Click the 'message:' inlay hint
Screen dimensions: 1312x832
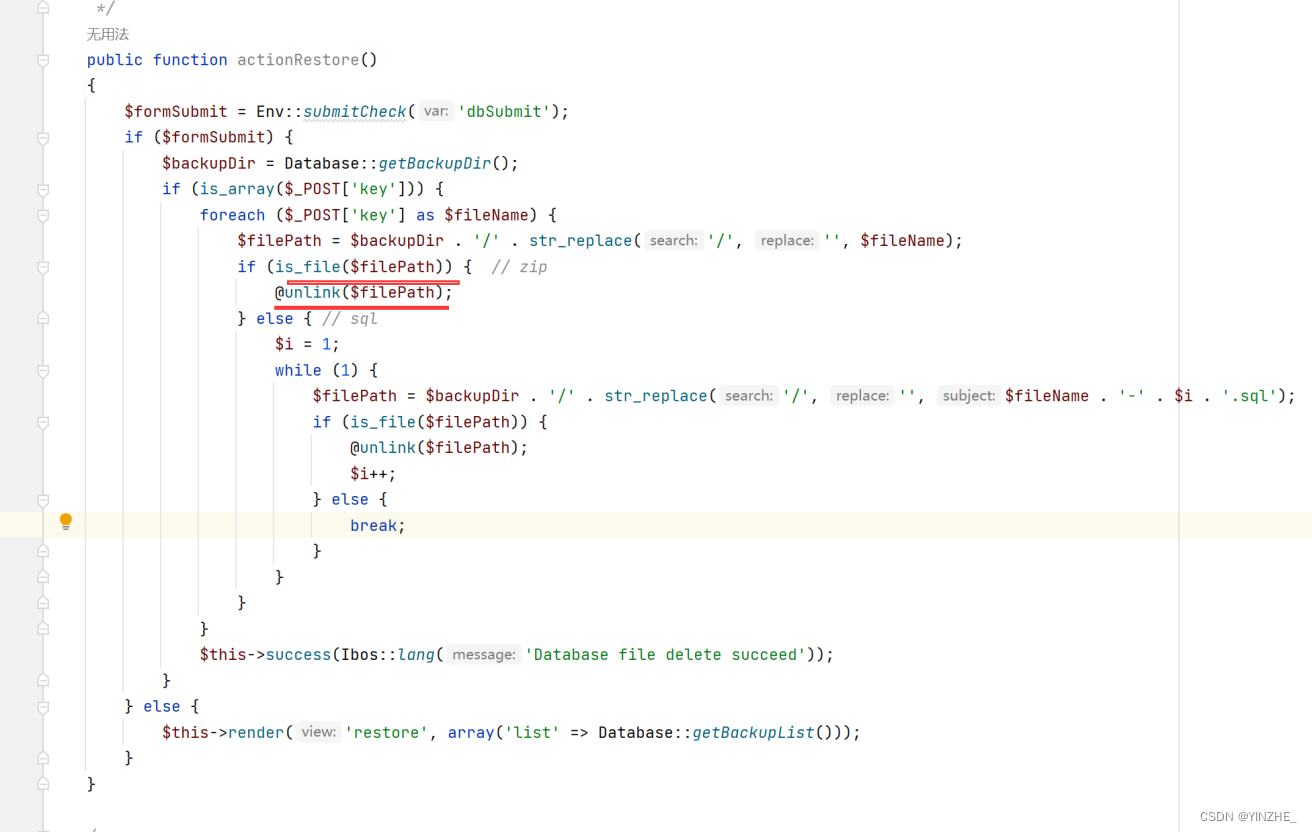(484, 655)
